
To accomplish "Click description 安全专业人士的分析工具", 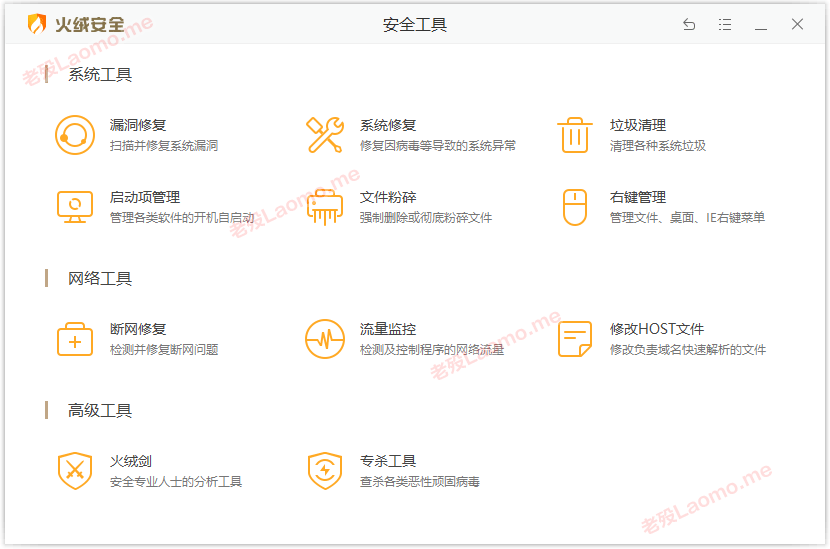I will [176, 481].
